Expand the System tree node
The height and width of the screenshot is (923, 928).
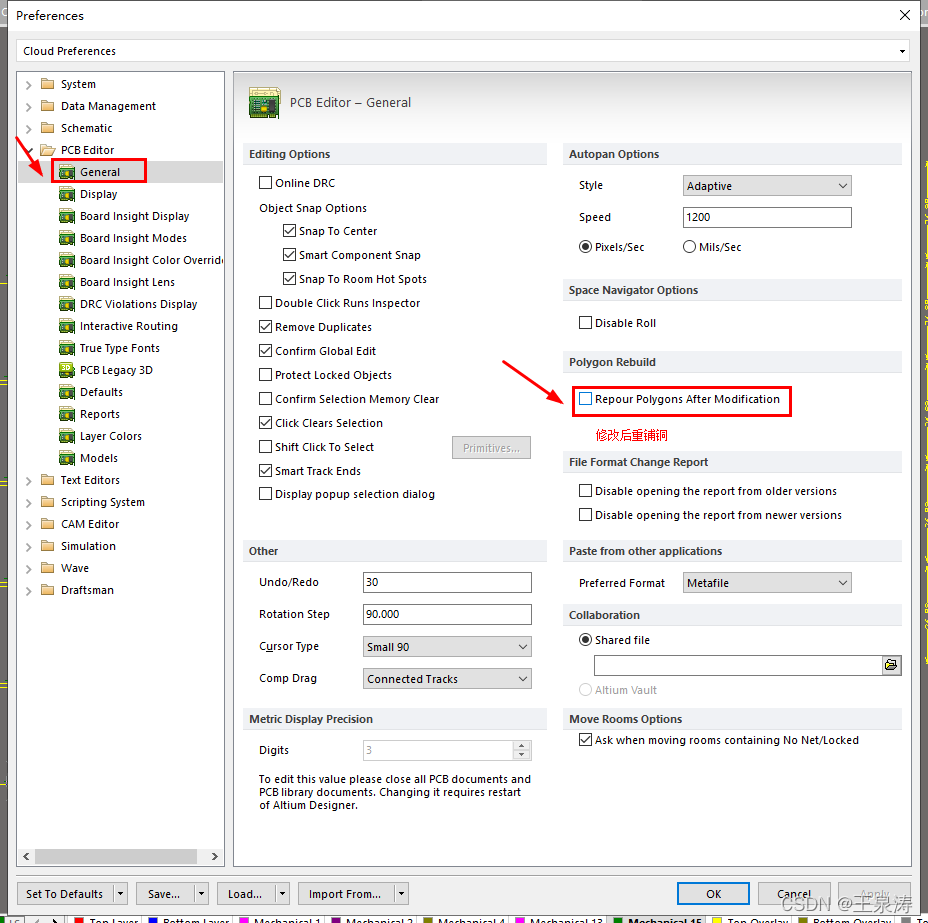tap(28, 85)
